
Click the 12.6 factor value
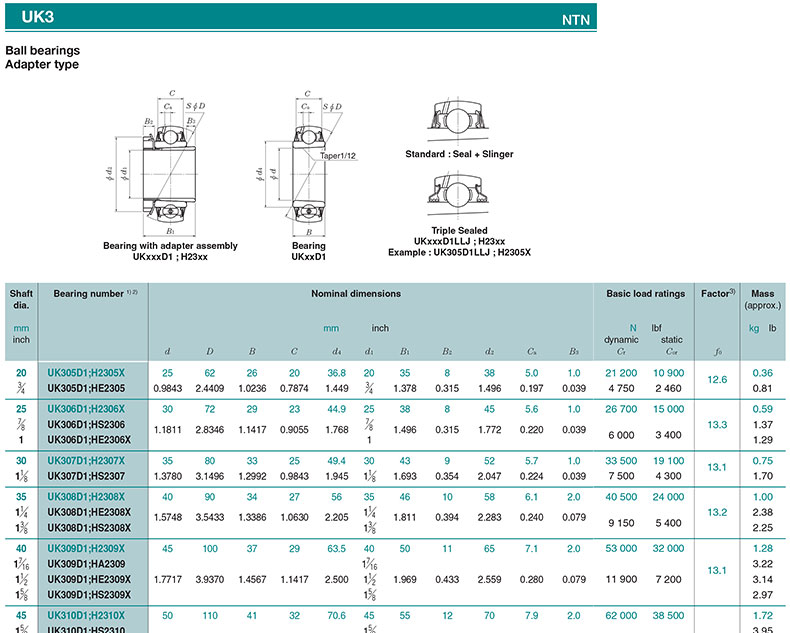[717, 380]
